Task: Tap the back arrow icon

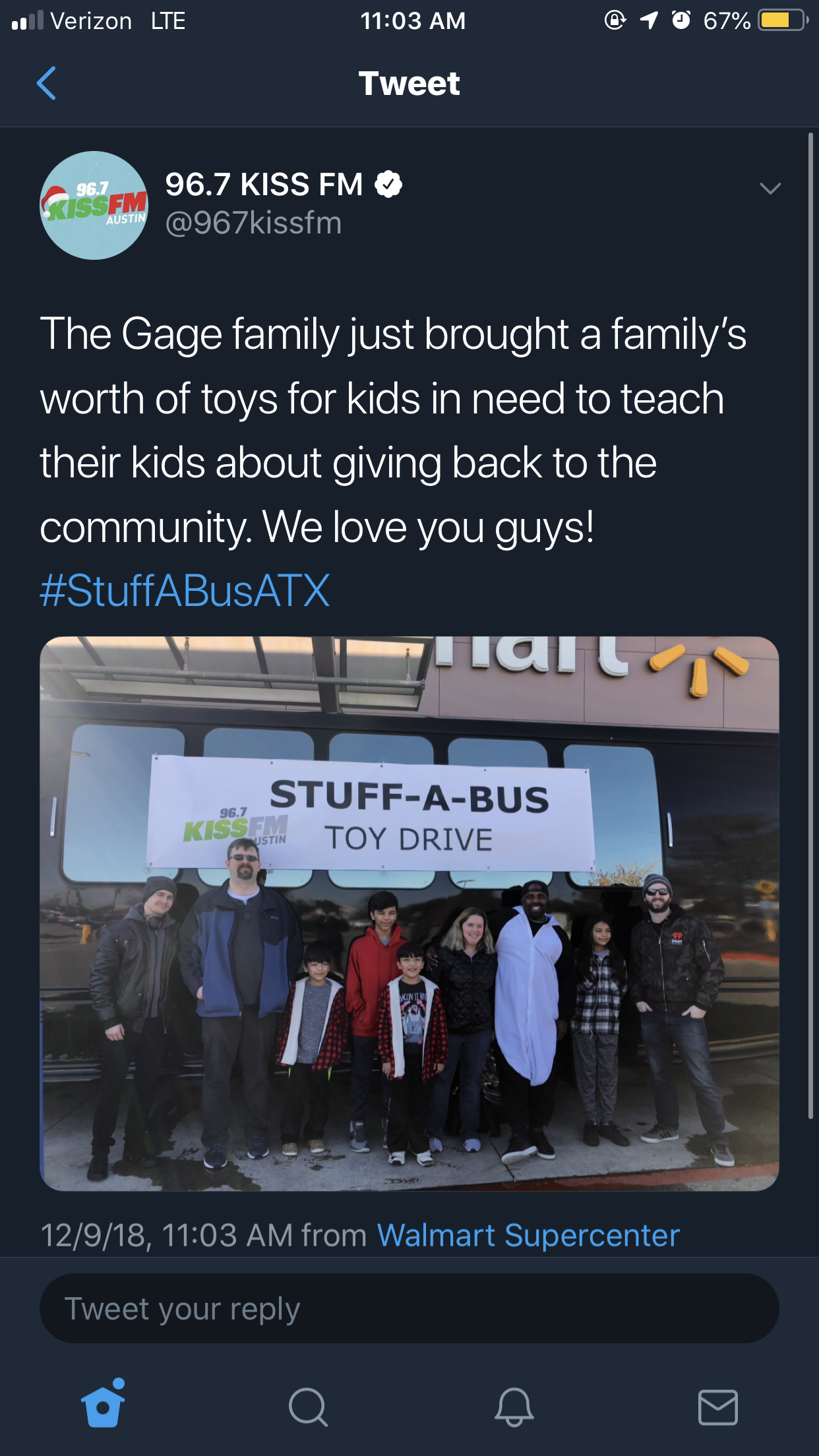Action: coord(46,83)
